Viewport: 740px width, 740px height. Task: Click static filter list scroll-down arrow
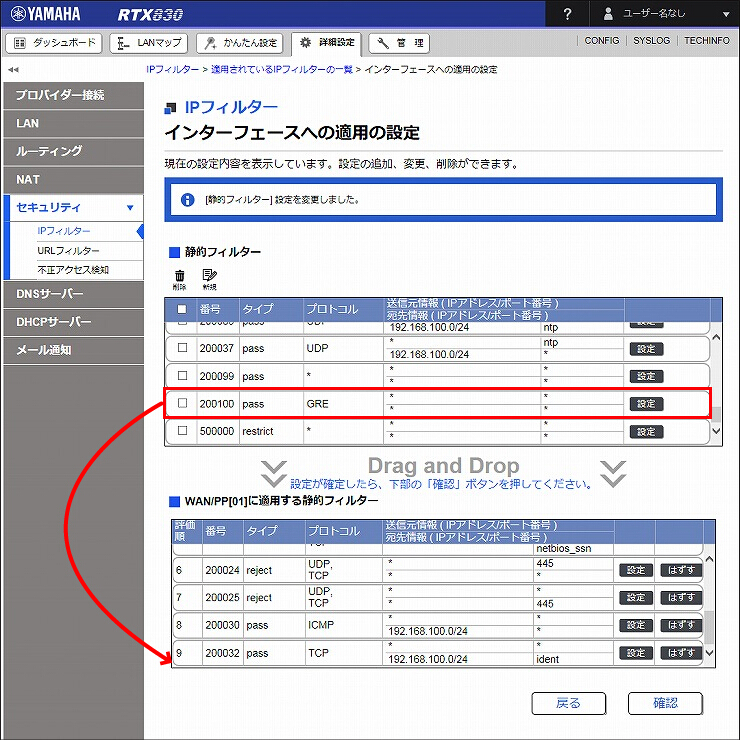(716, 430)
